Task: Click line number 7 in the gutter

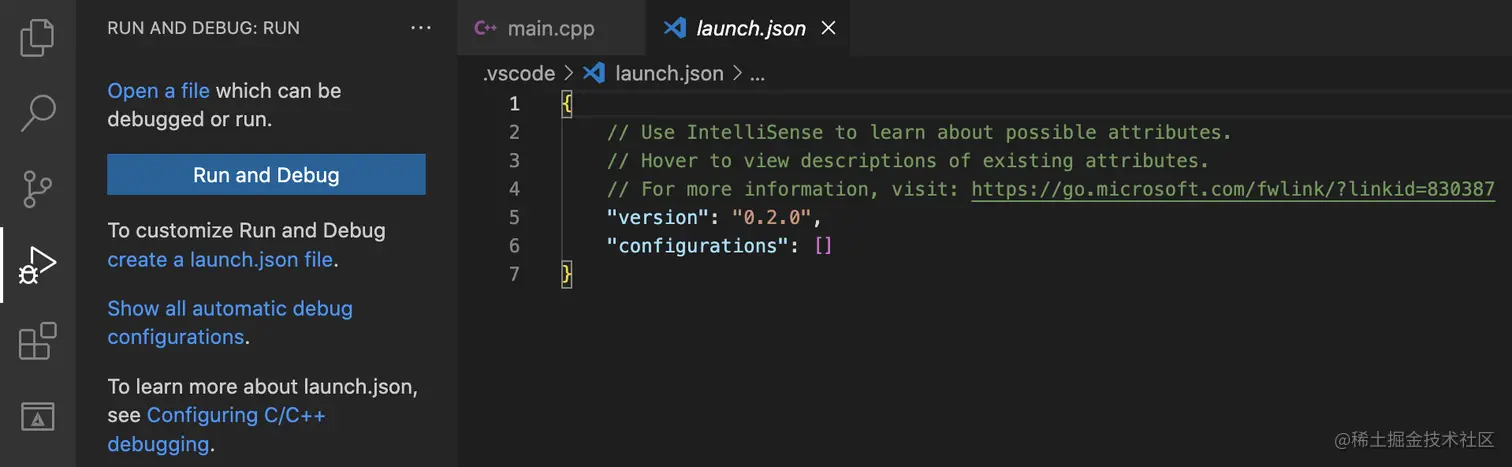Action: pos(514,274)
